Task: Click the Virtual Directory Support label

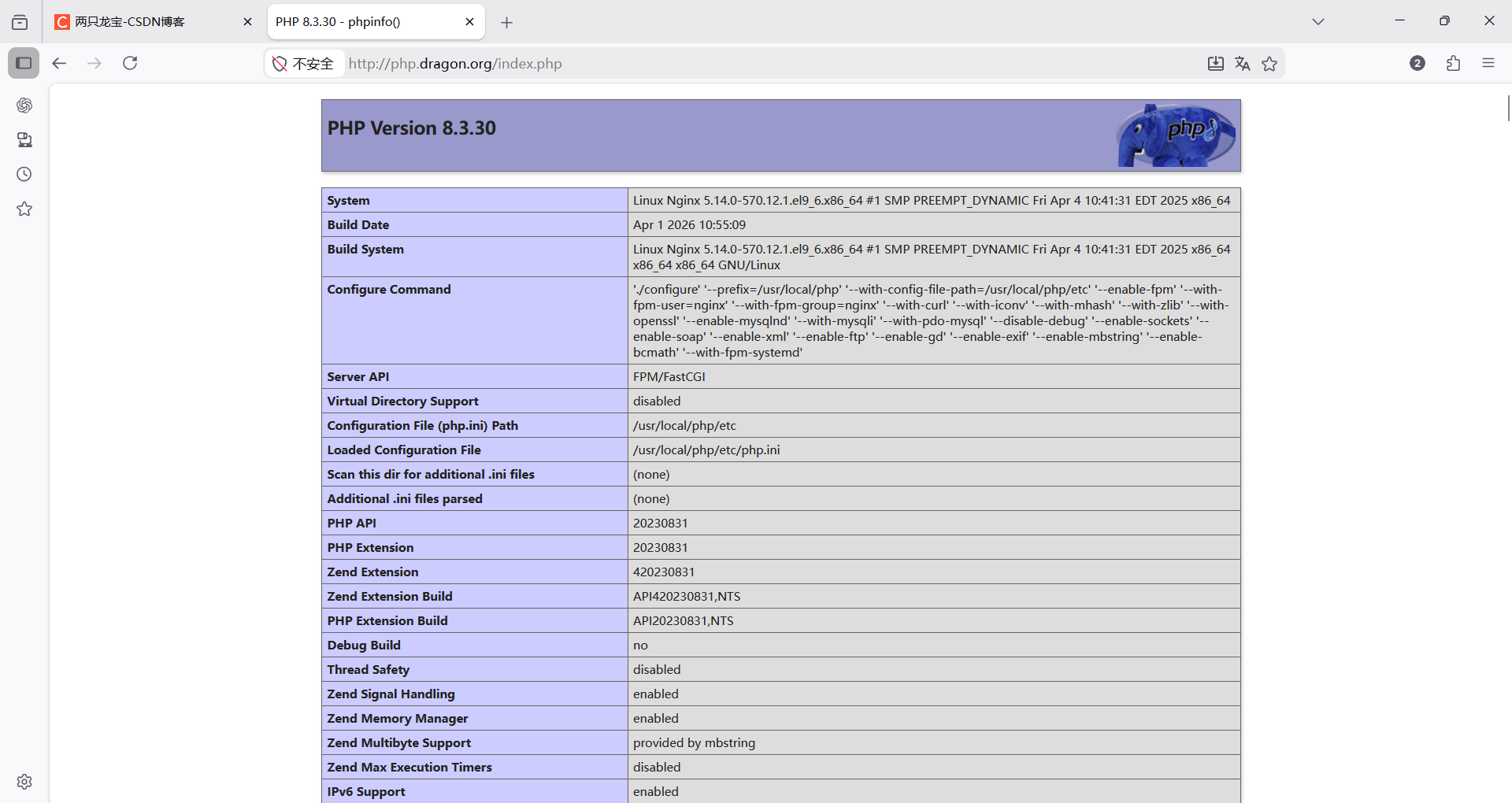Action: pyautogui.click(x=402, y=401)
